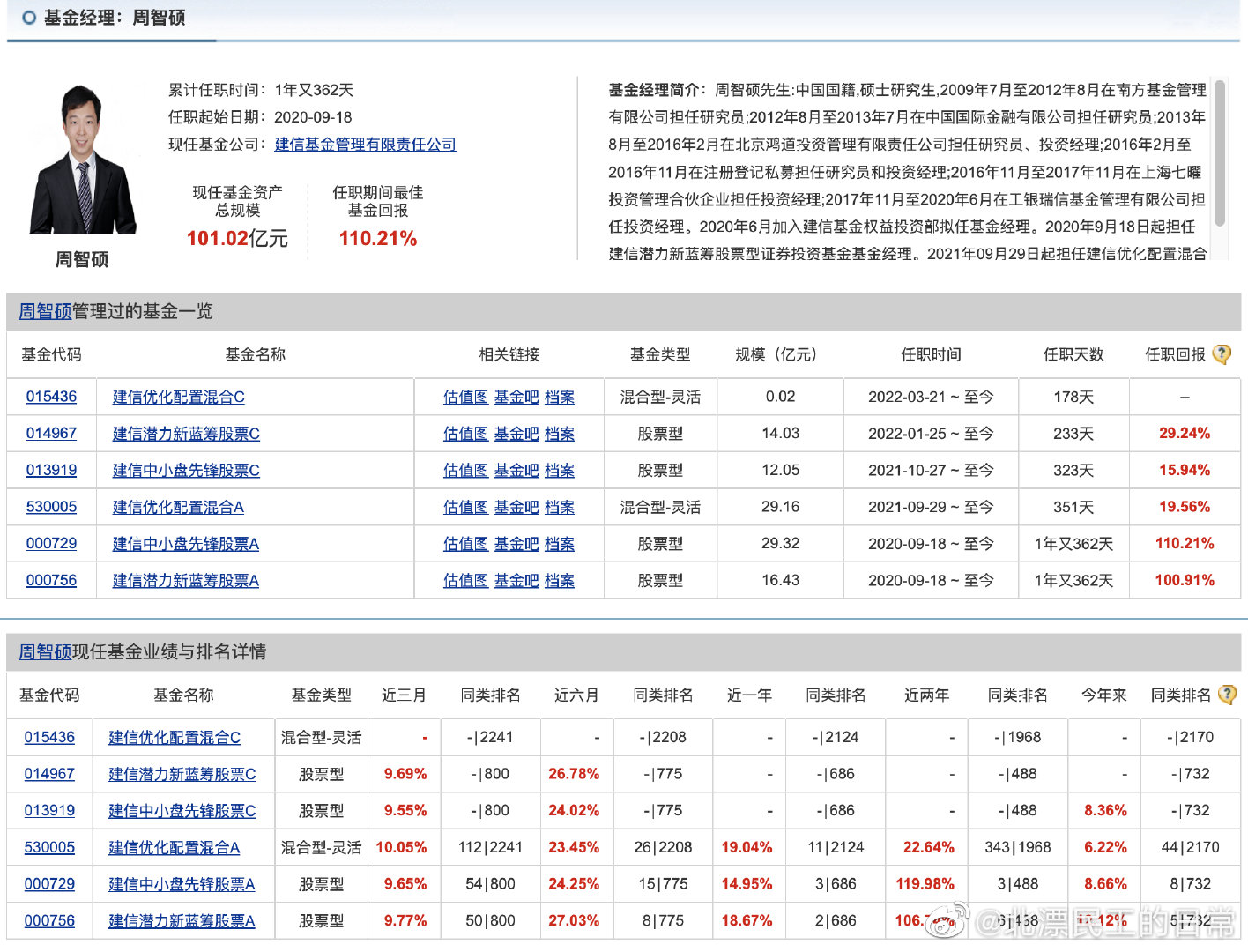
Task: Click the 规模（亿元） column header
Action: (780, 354)
